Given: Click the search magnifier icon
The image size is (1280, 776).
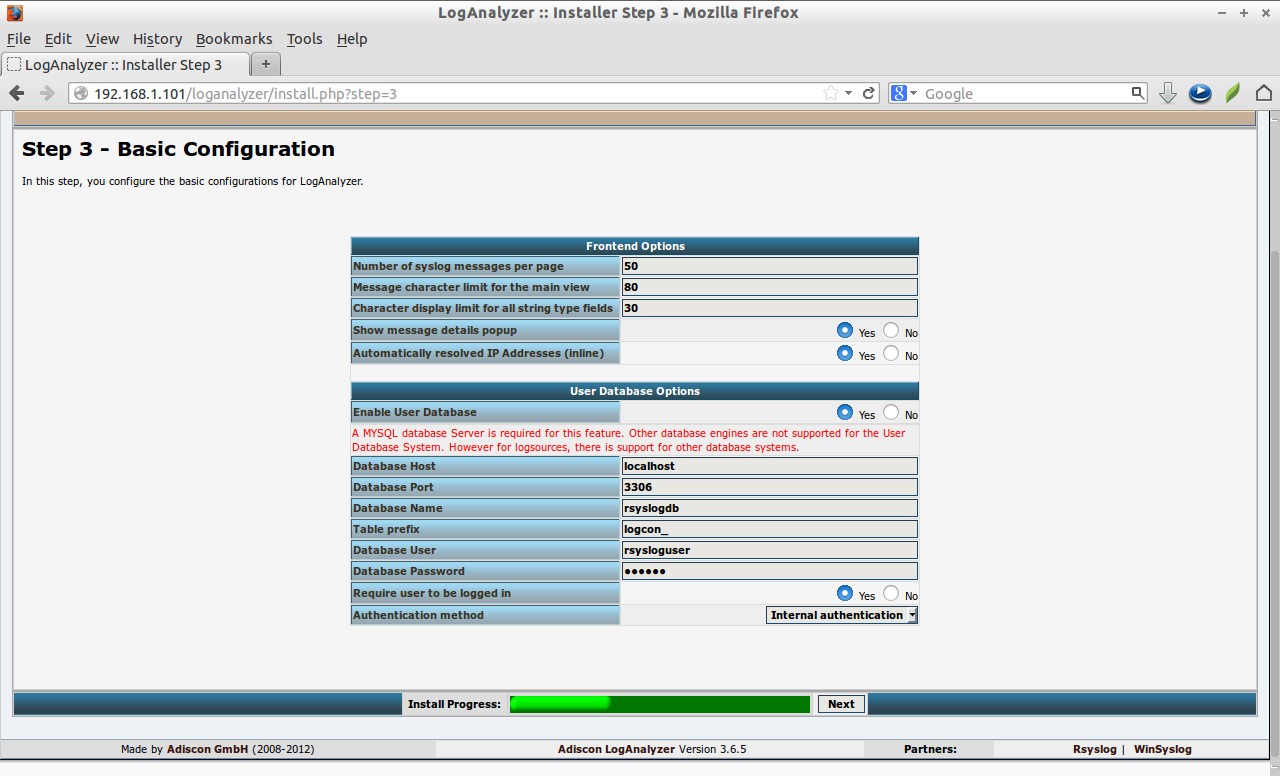Looking at the screenshot, I should (1137, 93).
